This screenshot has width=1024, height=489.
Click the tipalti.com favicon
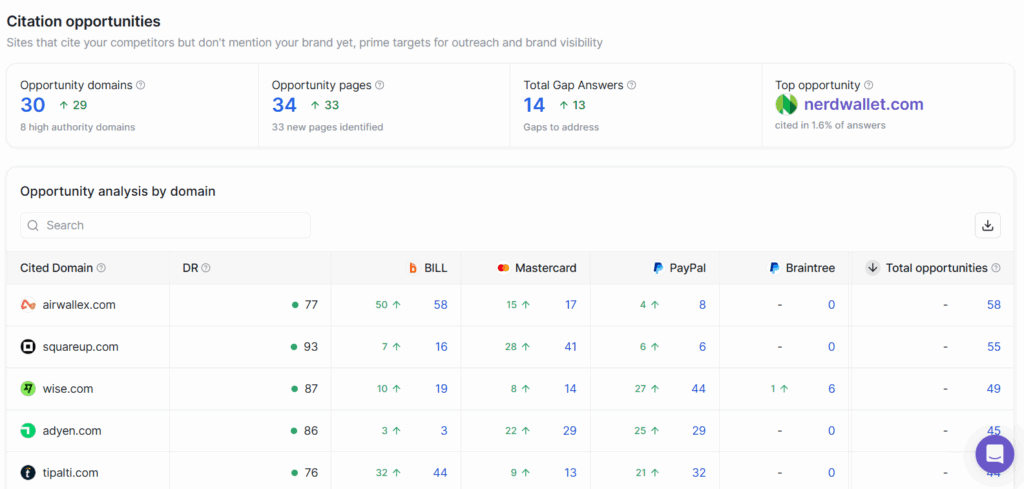(x=27, y=473)
